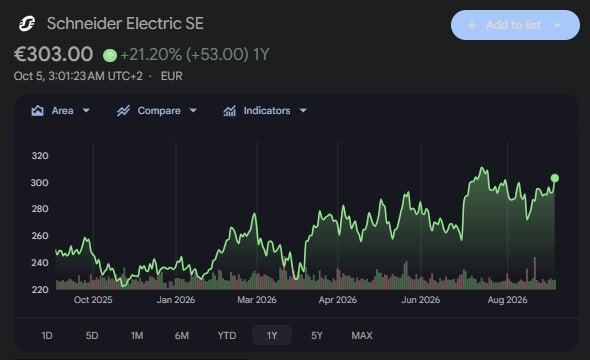Click the Compare lines icon
This screenshot has width=590, height=360.
click(123, 111)
